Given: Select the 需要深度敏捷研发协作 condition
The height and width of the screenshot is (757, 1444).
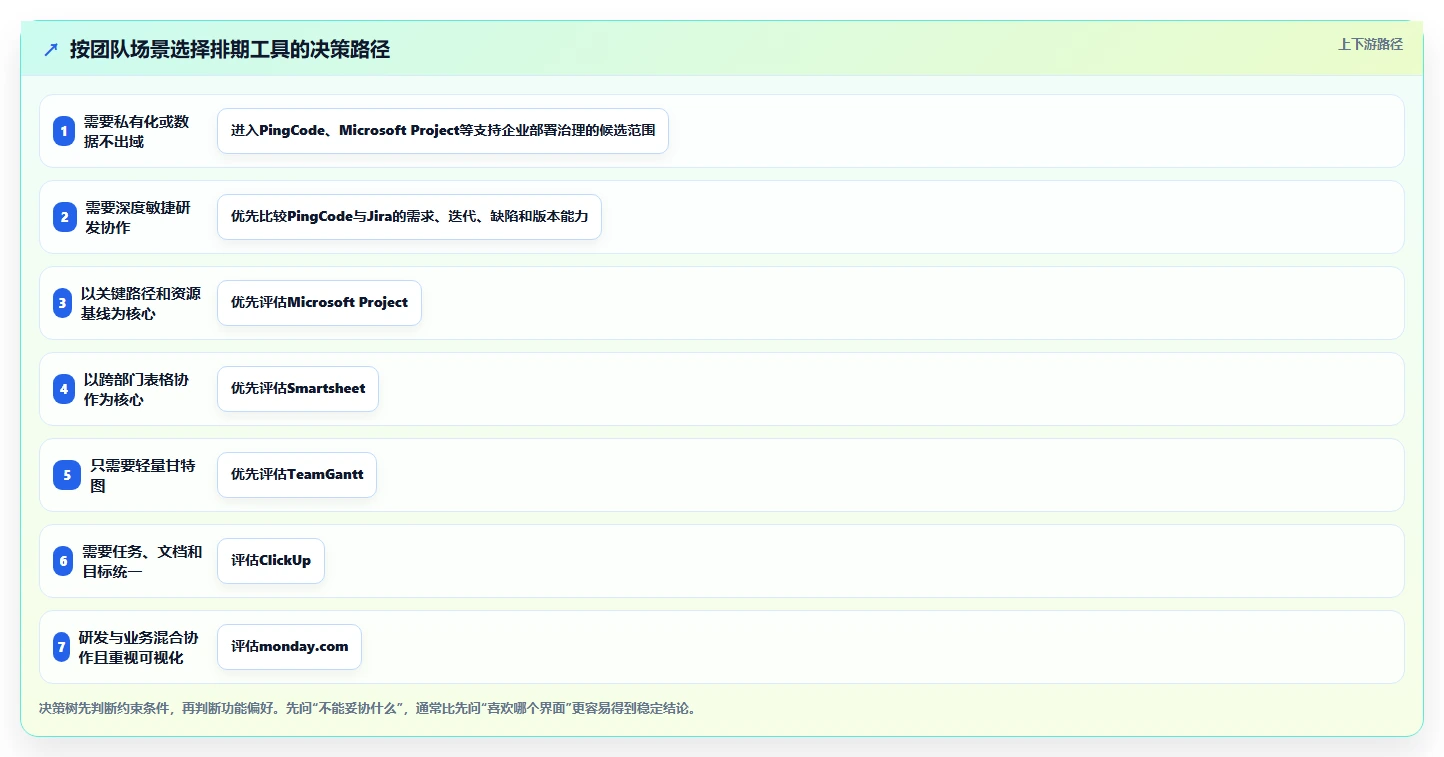Looking at the screenshot, I should coord(137,217).
